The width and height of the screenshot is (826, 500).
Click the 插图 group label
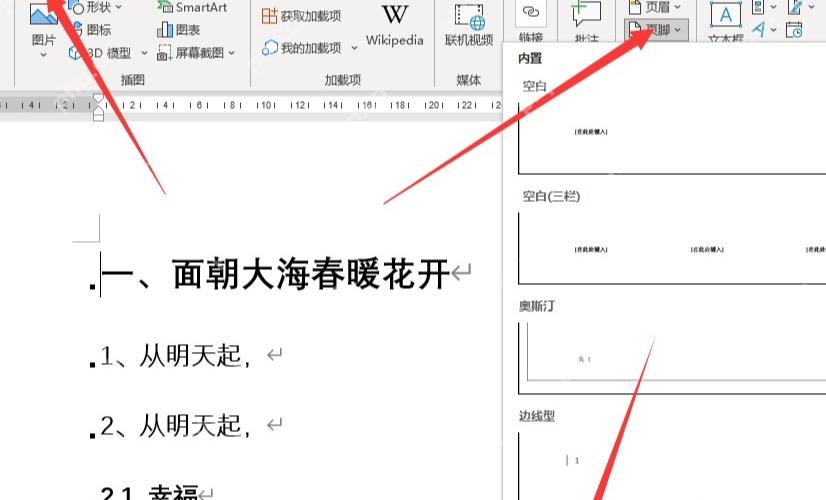(133, 80)
